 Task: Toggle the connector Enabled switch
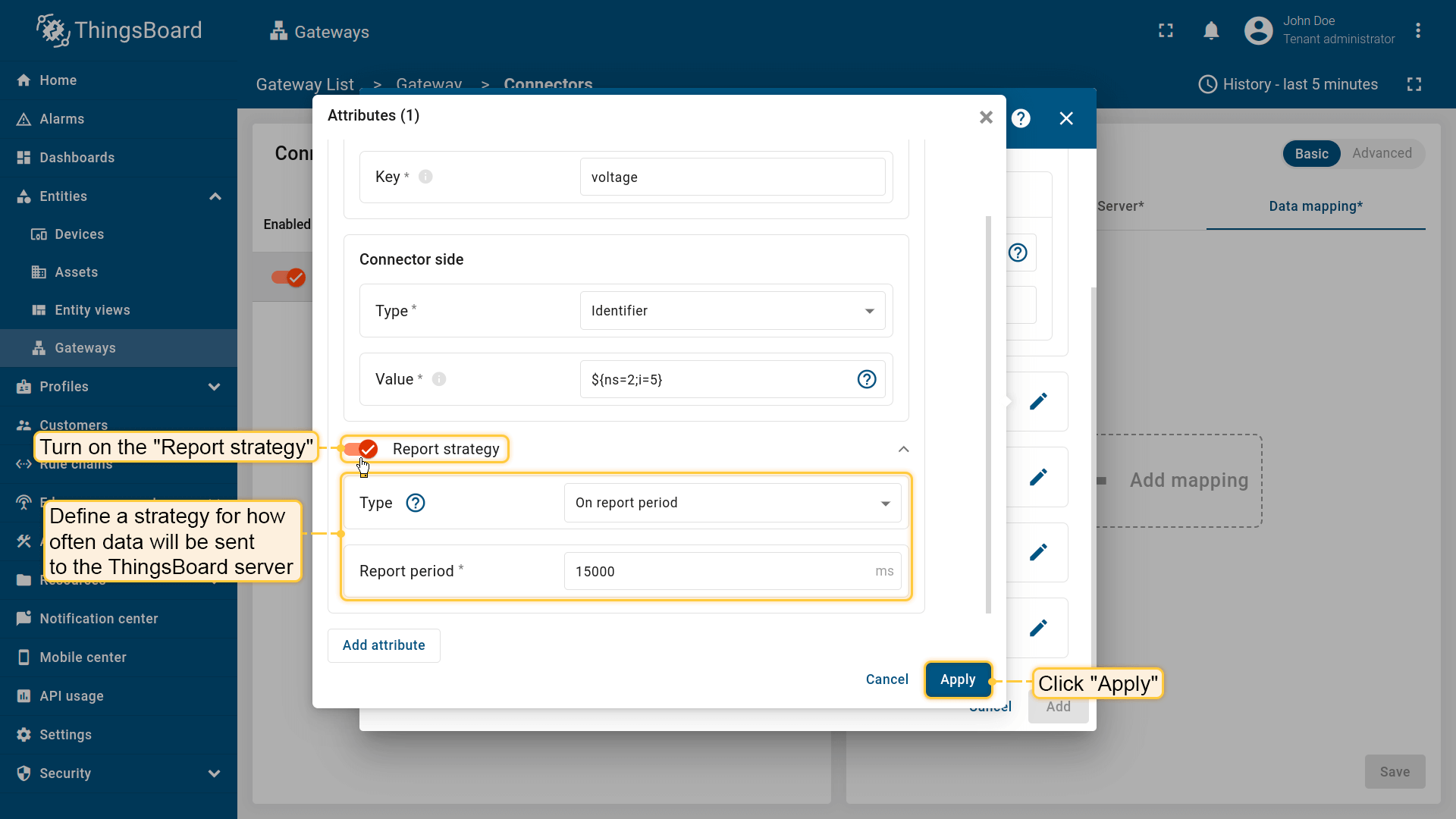(288, 278)
